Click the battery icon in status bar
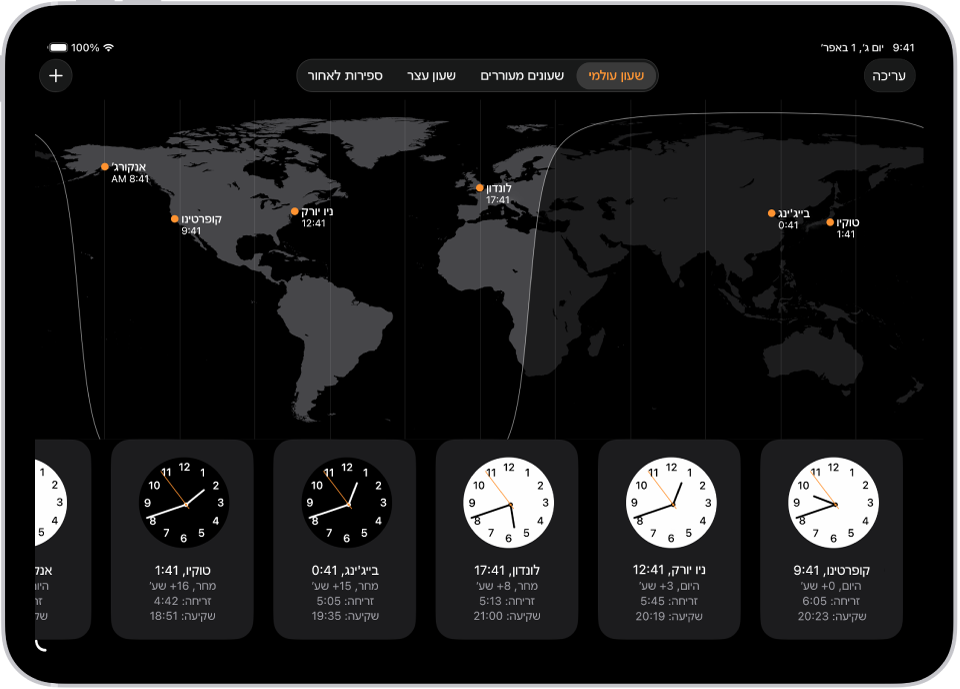This screenshot has height=689, width=960. pyautogui.click(x=58, y=48)
